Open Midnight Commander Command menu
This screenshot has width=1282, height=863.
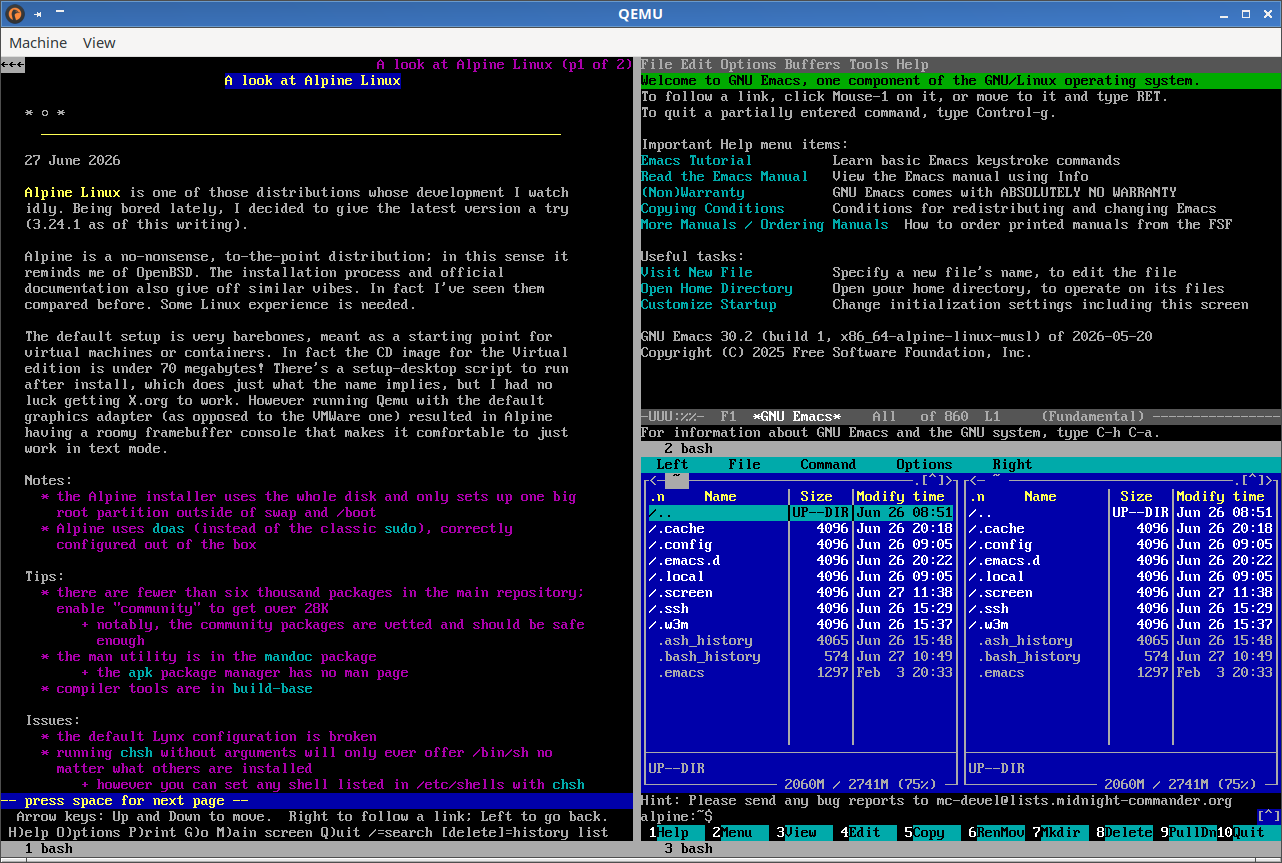(x=829, y=465)
